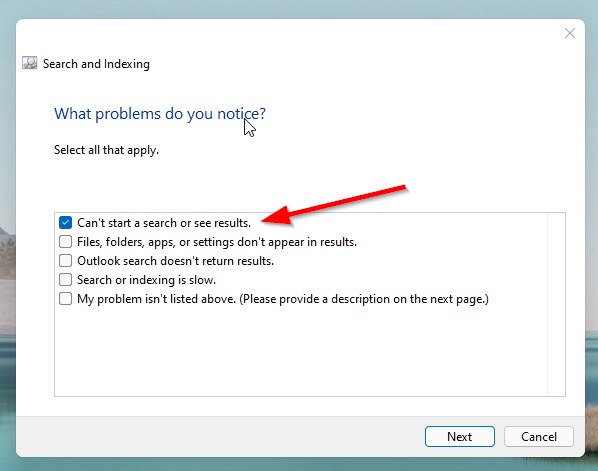
Task: Dismiss the dialog with Cancel
Action: (x=539, y=436)
